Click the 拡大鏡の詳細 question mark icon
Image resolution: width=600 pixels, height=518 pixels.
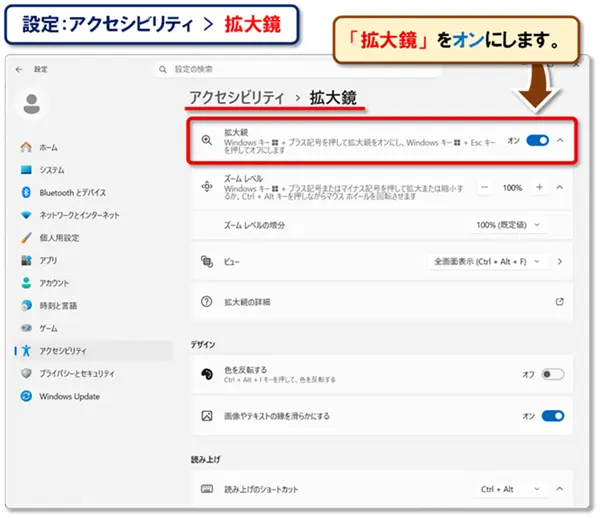click(207, 302)
